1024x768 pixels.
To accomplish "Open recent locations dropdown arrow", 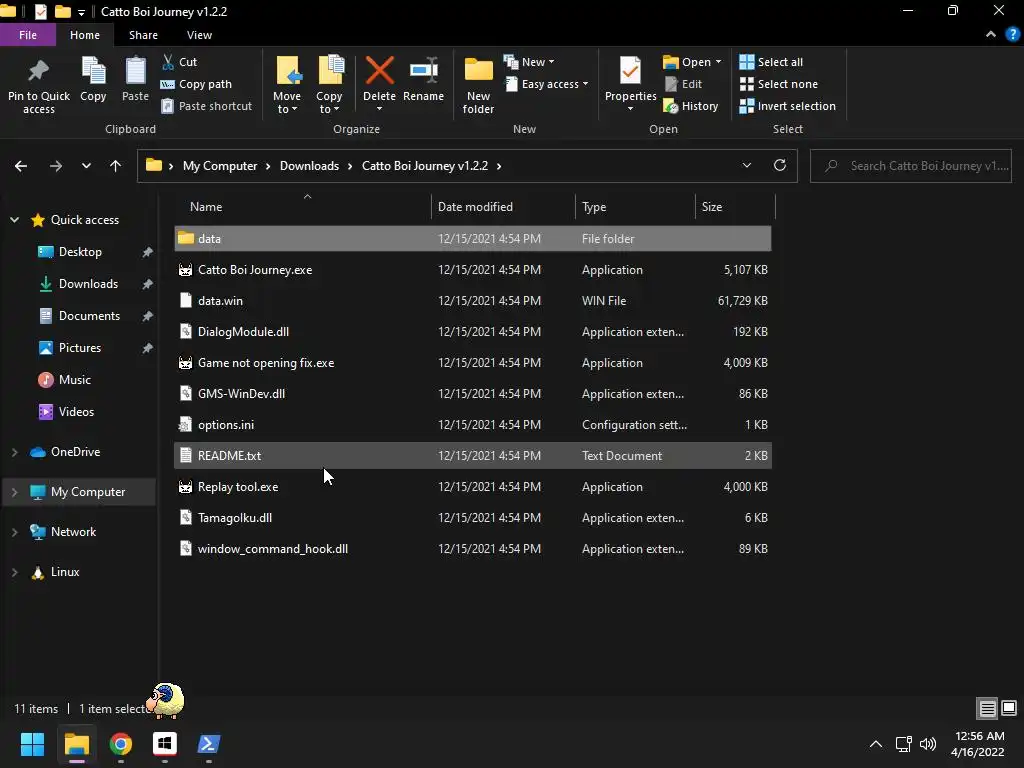I will coord(86,166).
